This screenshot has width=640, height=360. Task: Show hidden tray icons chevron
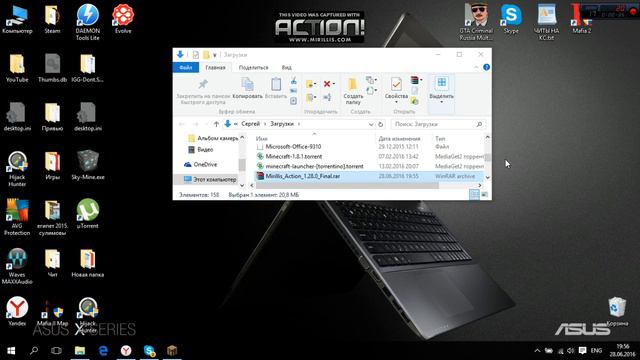[537, 351]
